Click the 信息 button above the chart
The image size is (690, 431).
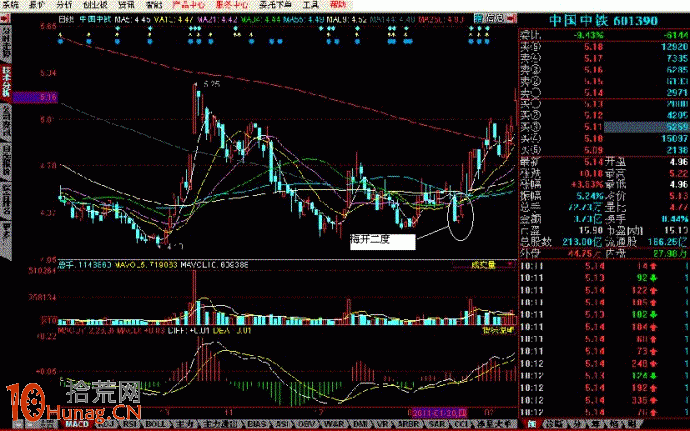tap(495, 18)
